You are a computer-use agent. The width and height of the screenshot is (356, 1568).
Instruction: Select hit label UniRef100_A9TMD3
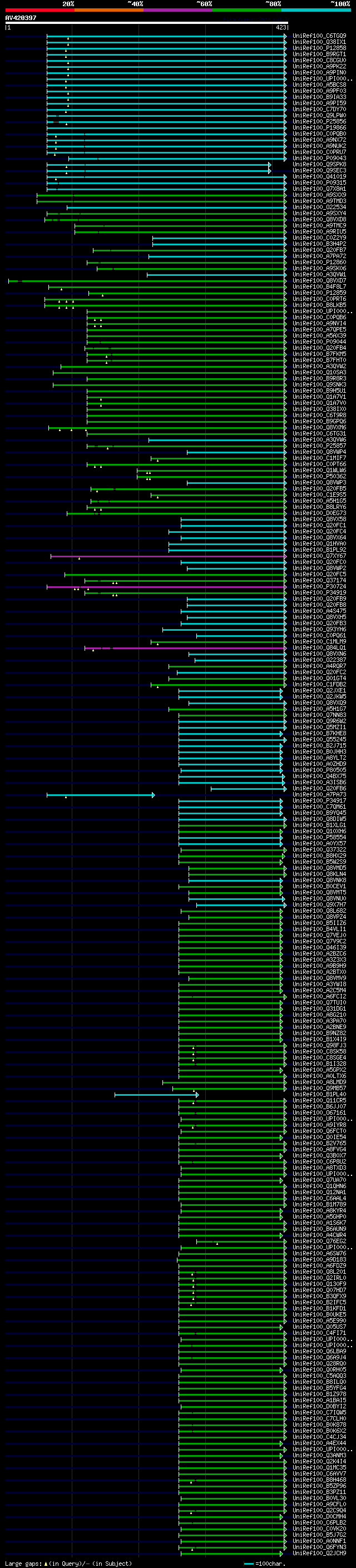click(319, 201)
